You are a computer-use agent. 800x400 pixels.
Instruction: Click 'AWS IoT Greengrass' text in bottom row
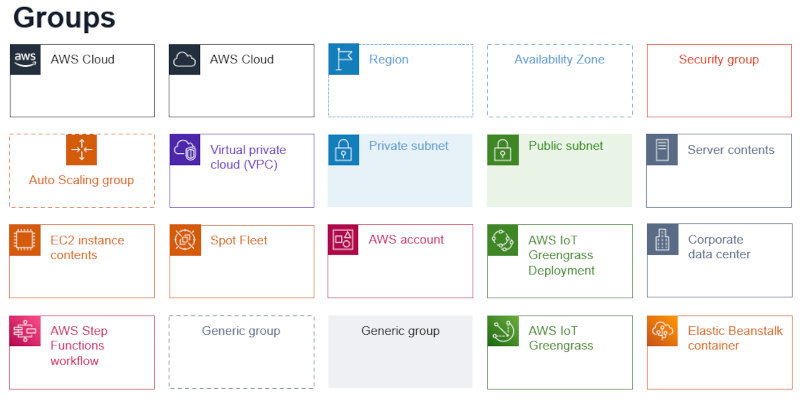[561, 338]
